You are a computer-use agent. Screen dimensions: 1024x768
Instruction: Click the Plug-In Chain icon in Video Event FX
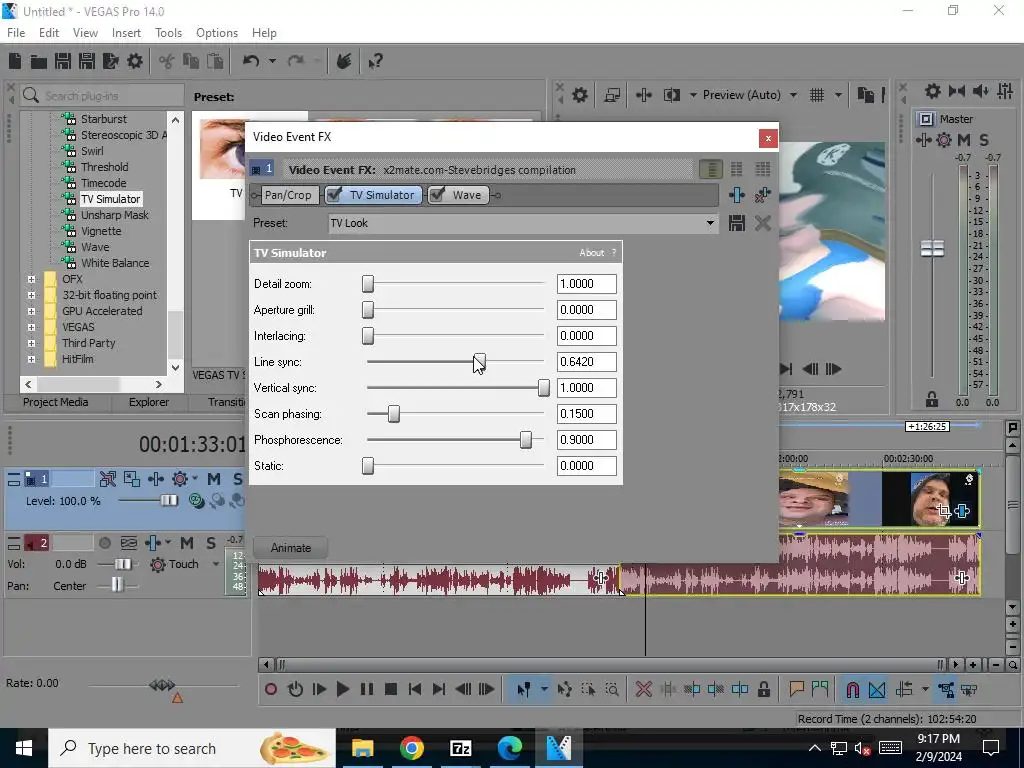[737, 195]
